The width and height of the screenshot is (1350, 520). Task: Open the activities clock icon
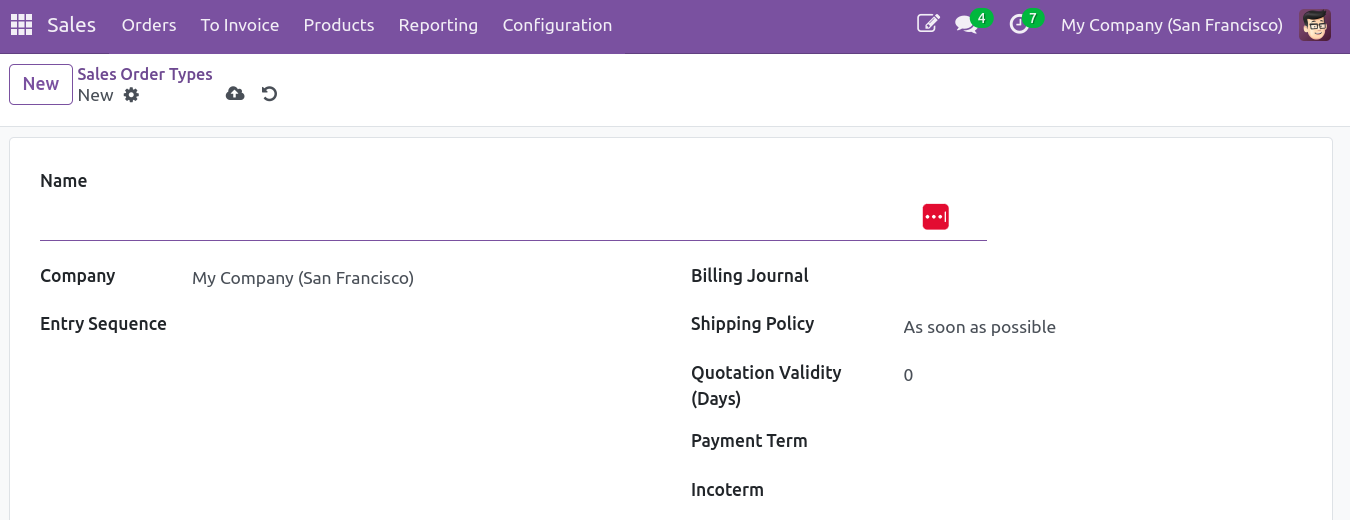tap(1019, 25)
